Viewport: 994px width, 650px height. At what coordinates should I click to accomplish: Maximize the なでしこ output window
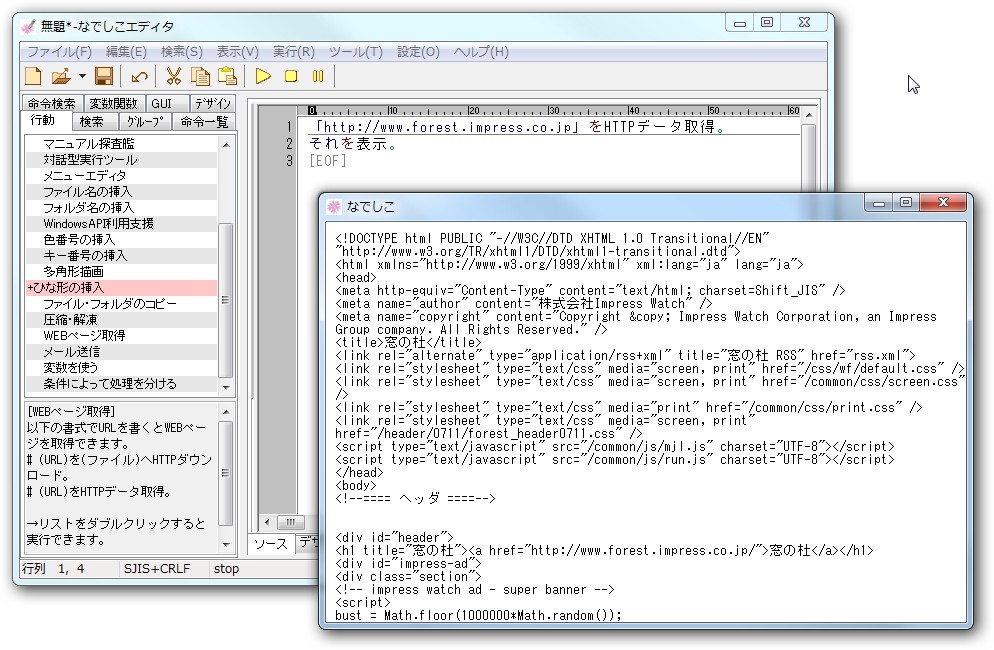(906, 202)
